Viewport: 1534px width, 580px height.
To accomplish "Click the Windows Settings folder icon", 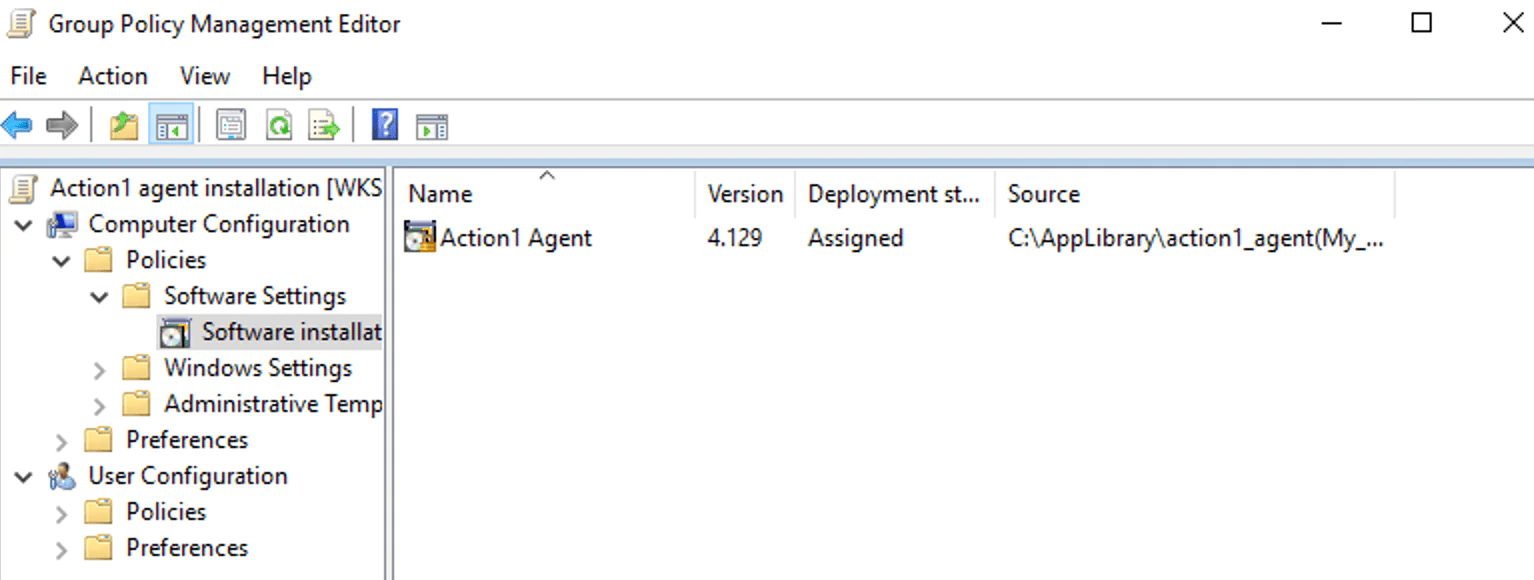I will click(x=137, y=369).
